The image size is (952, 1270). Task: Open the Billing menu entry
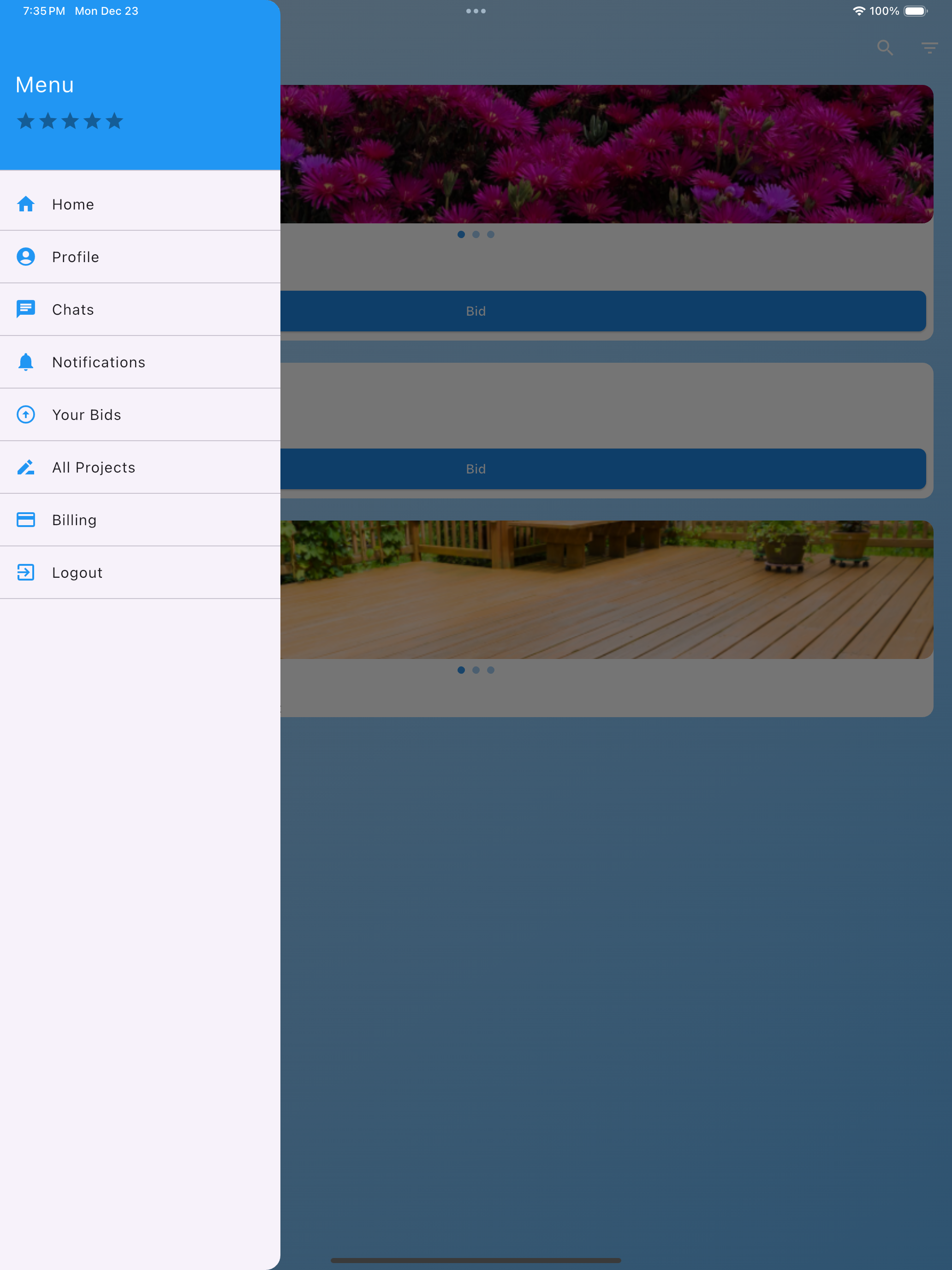click(x=140, y=520)
